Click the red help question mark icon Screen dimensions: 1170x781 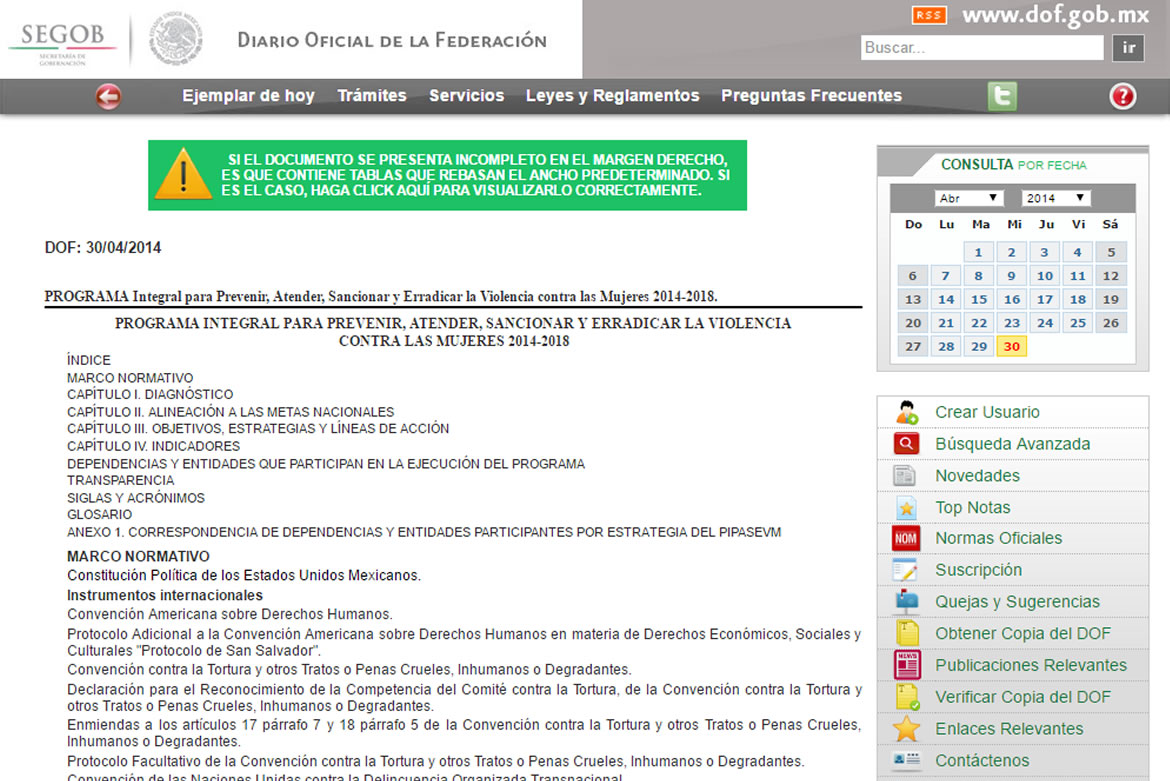pos(1123,96)
